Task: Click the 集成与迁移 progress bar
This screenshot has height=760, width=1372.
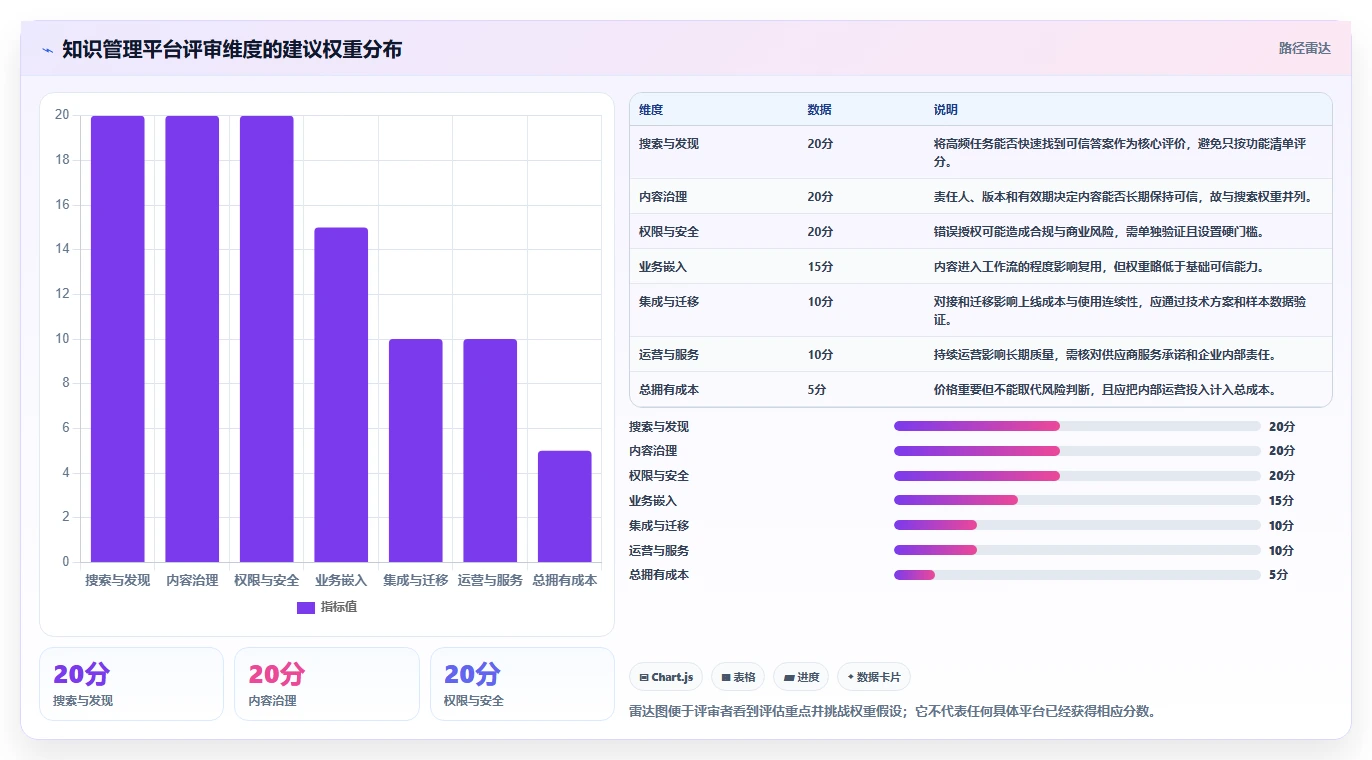Action: tap(1077, 525)
